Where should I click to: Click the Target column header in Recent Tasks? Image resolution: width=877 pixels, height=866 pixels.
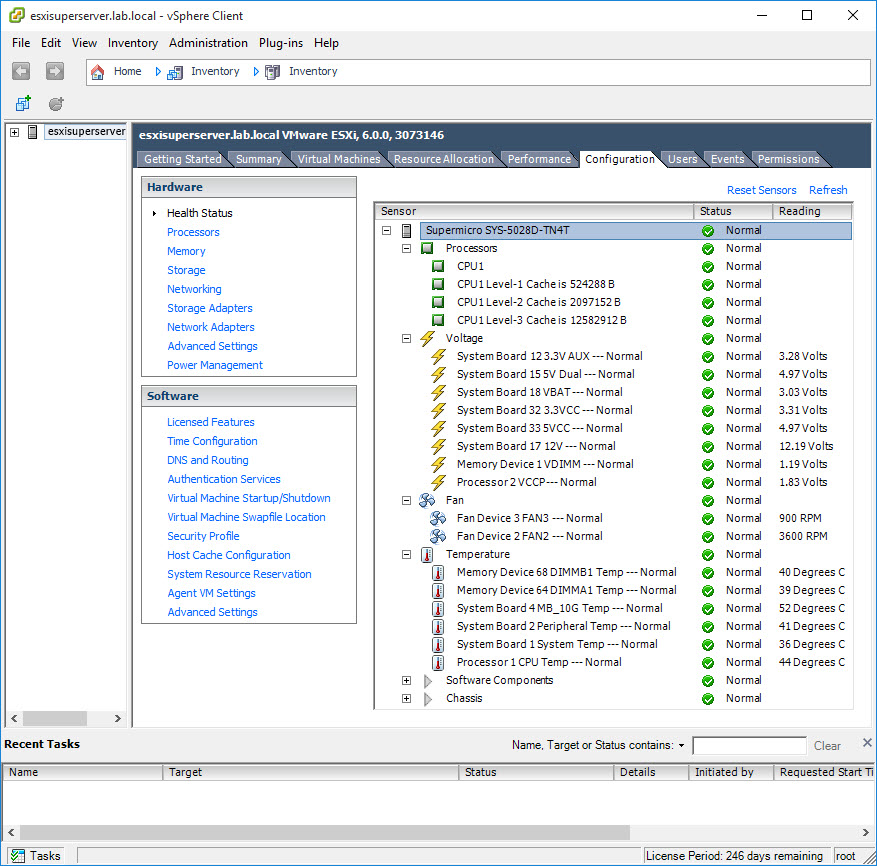pyautogui.click(x=310, y=773)
